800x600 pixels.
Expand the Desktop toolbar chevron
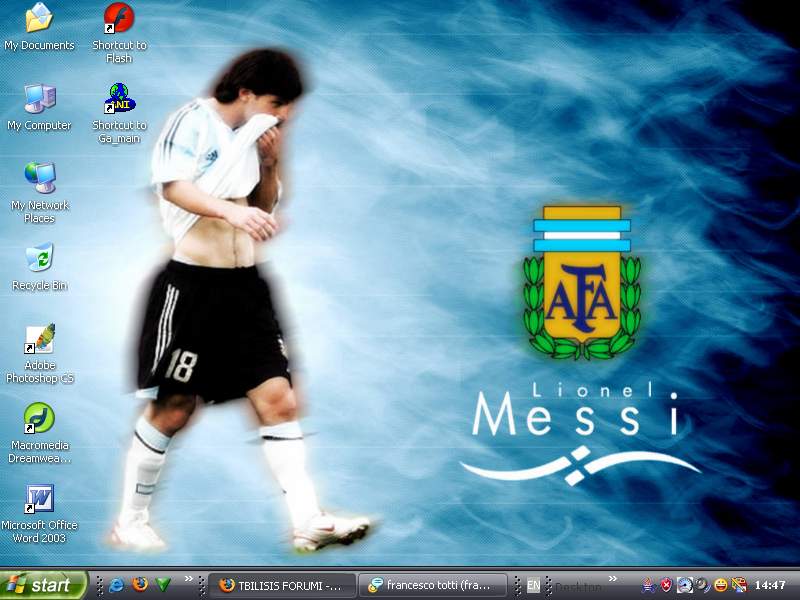[613, 579]
